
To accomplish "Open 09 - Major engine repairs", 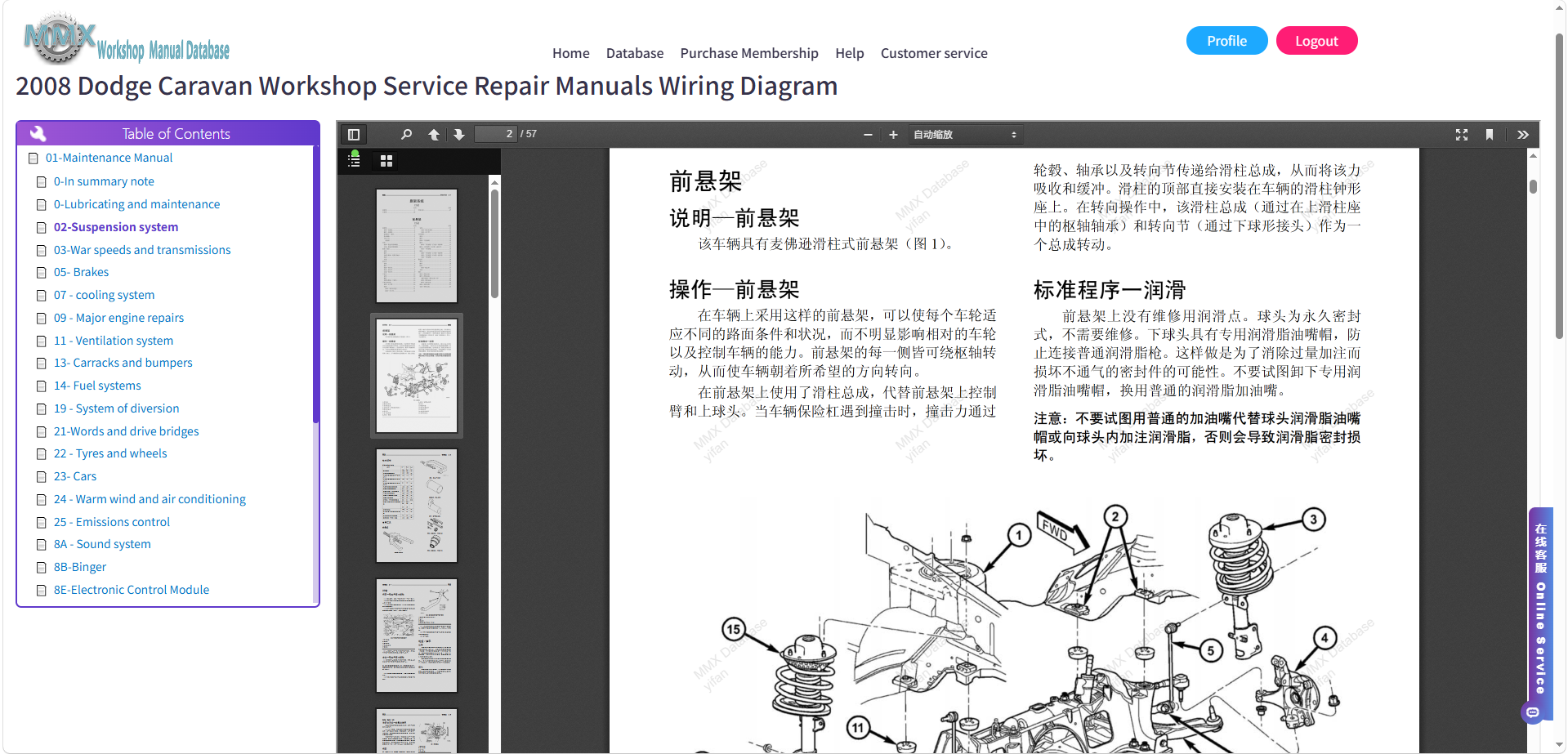I will coord(118,318).
